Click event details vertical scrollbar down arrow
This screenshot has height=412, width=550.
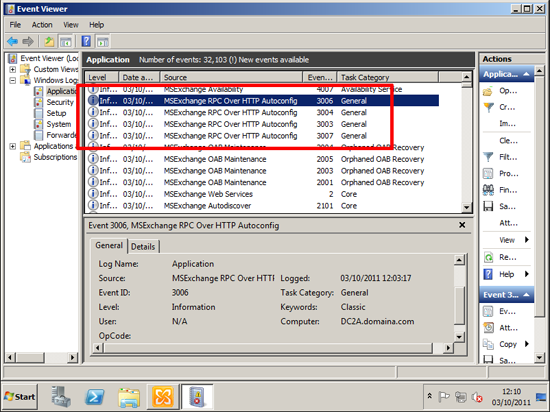pos(460,337)
